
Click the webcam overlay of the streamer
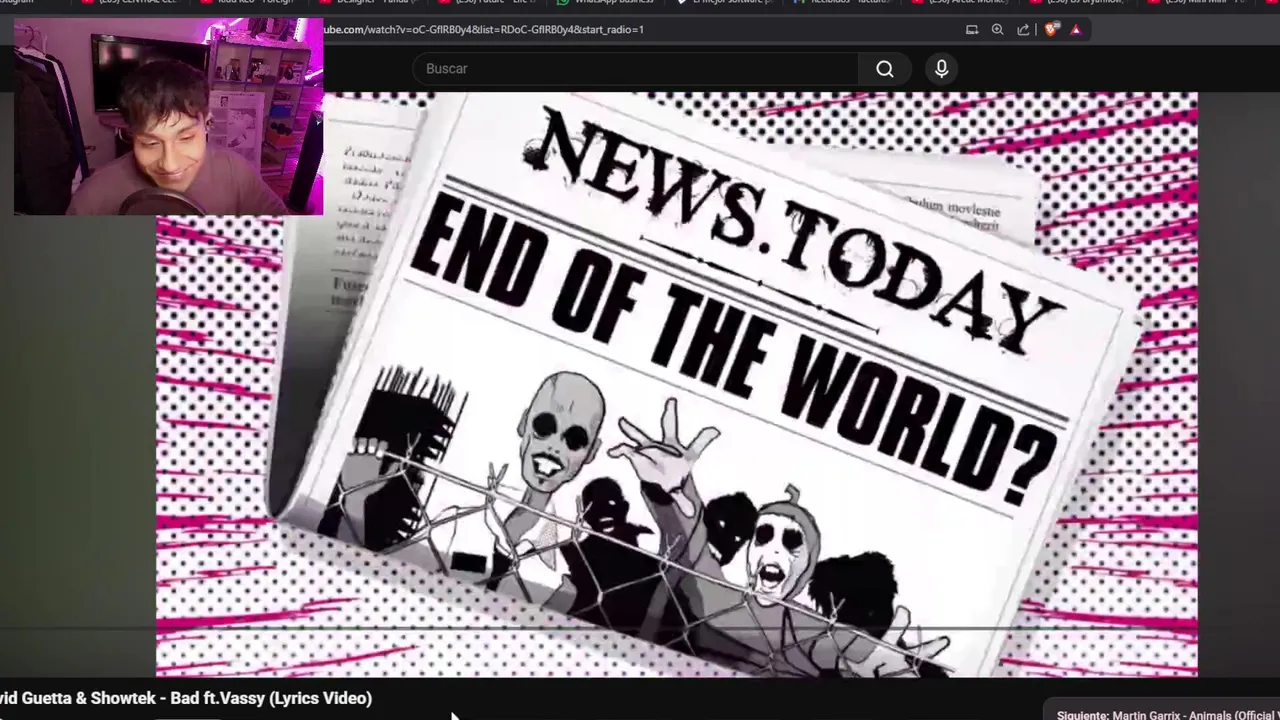[169, 117]
